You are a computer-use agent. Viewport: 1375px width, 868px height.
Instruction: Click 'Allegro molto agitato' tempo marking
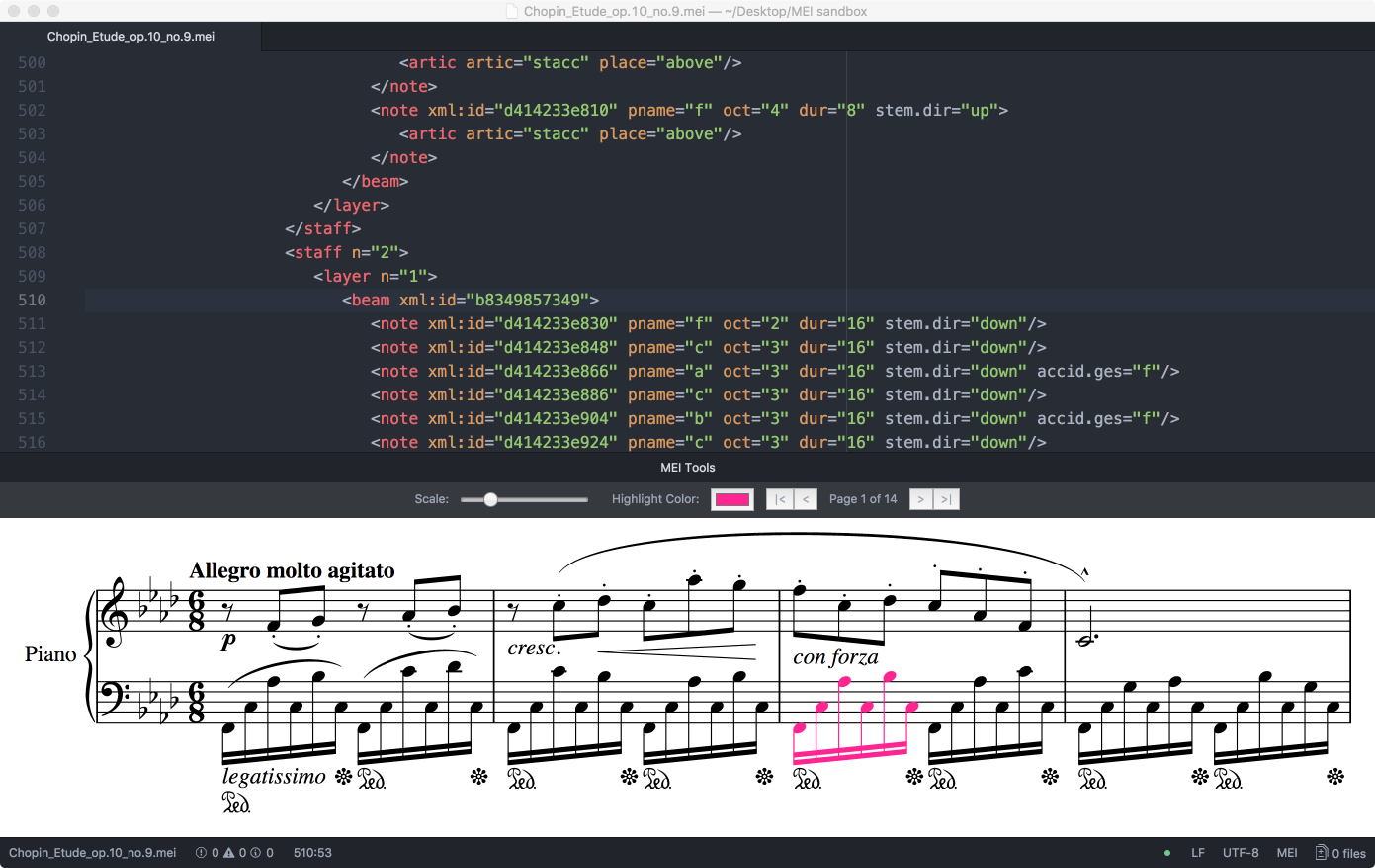293,570
